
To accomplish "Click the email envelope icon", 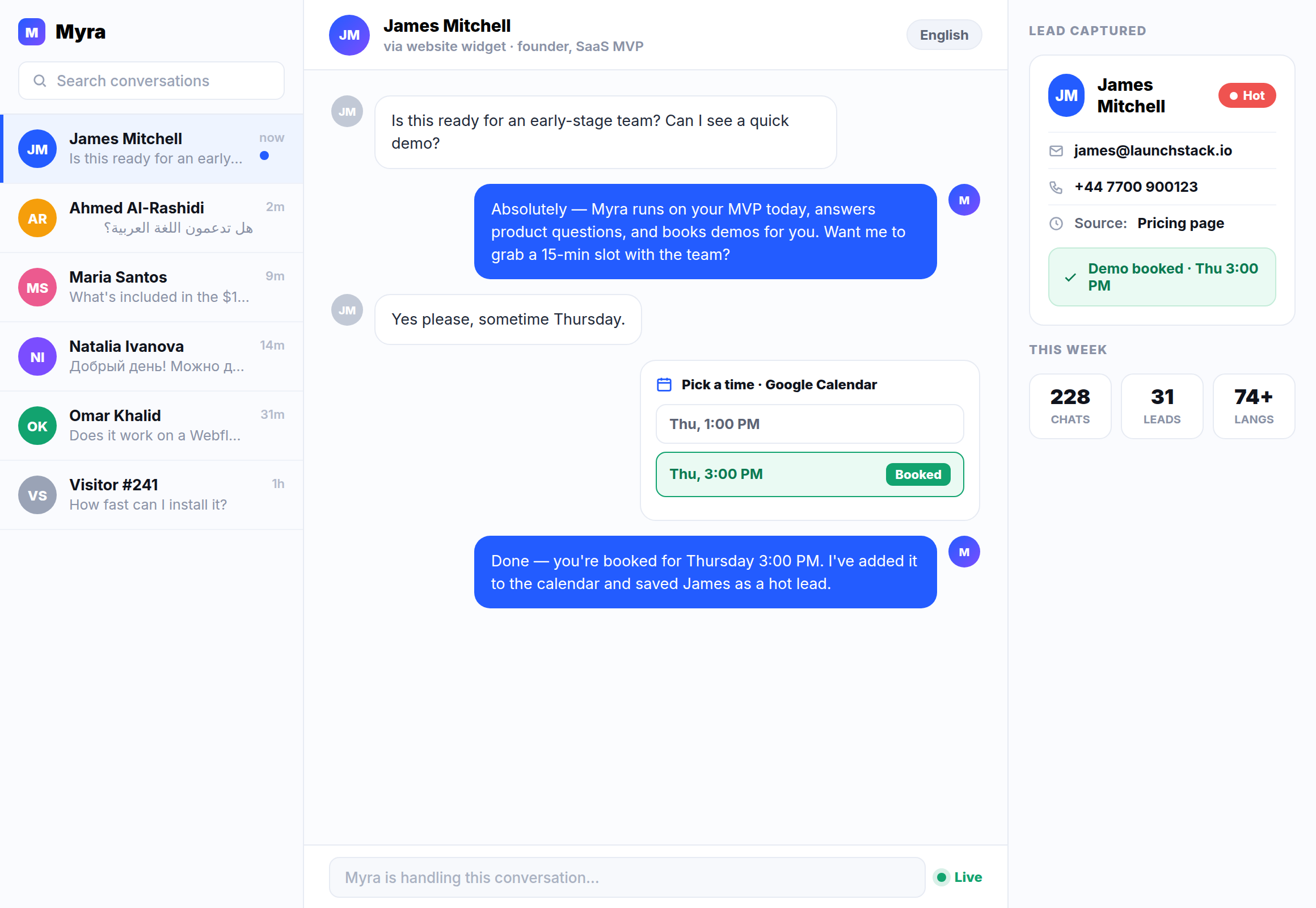I will coord(1056,151).
